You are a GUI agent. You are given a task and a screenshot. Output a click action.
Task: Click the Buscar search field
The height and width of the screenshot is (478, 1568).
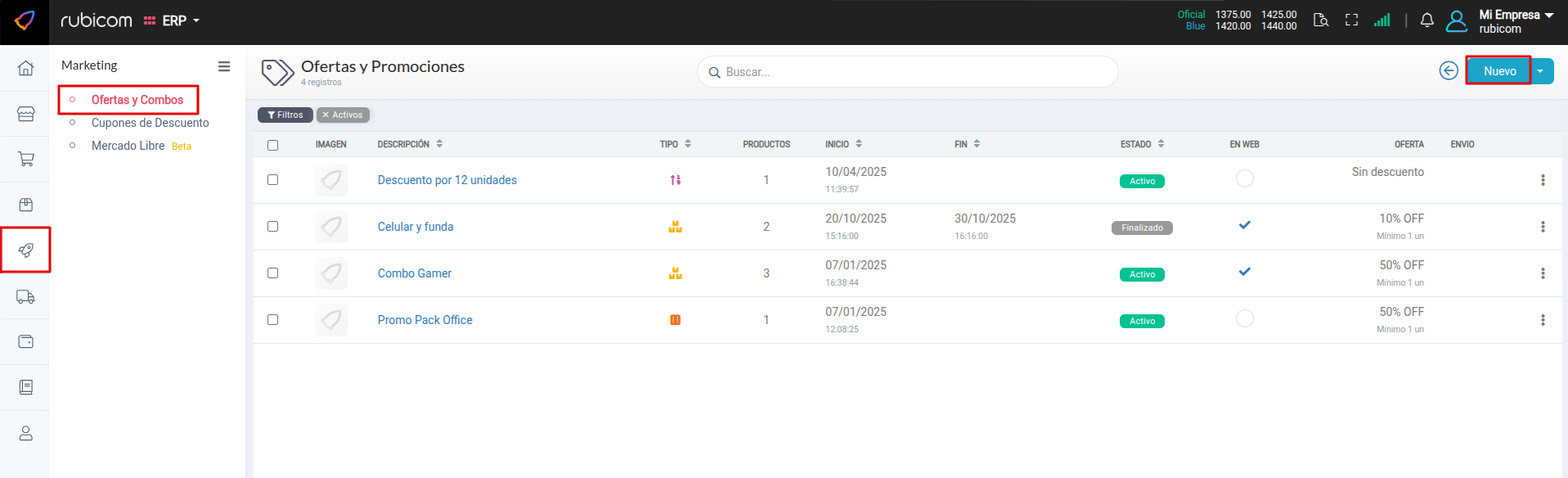pos(908,72)
